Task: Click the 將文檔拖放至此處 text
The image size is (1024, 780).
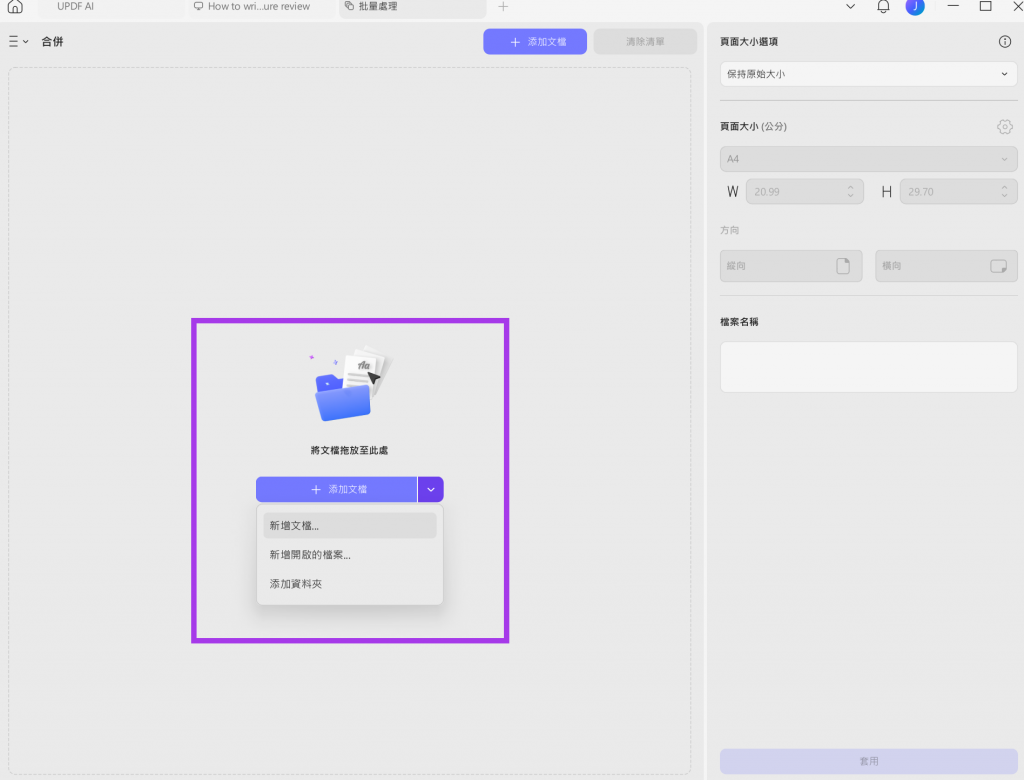Action: [349, 450]
